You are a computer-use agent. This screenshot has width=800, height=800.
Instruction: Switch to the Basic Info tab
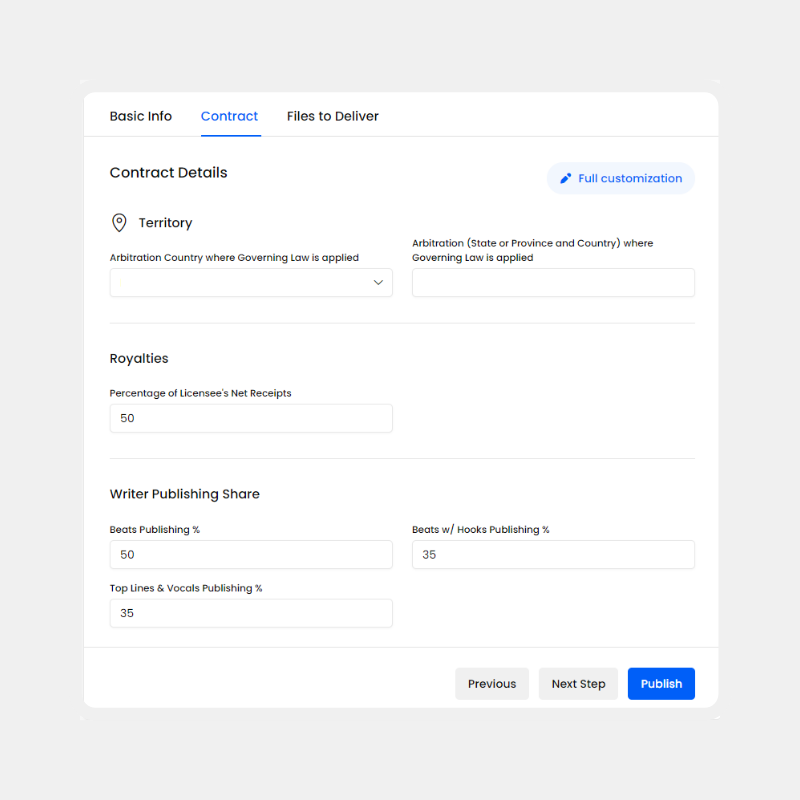point(140,116)
